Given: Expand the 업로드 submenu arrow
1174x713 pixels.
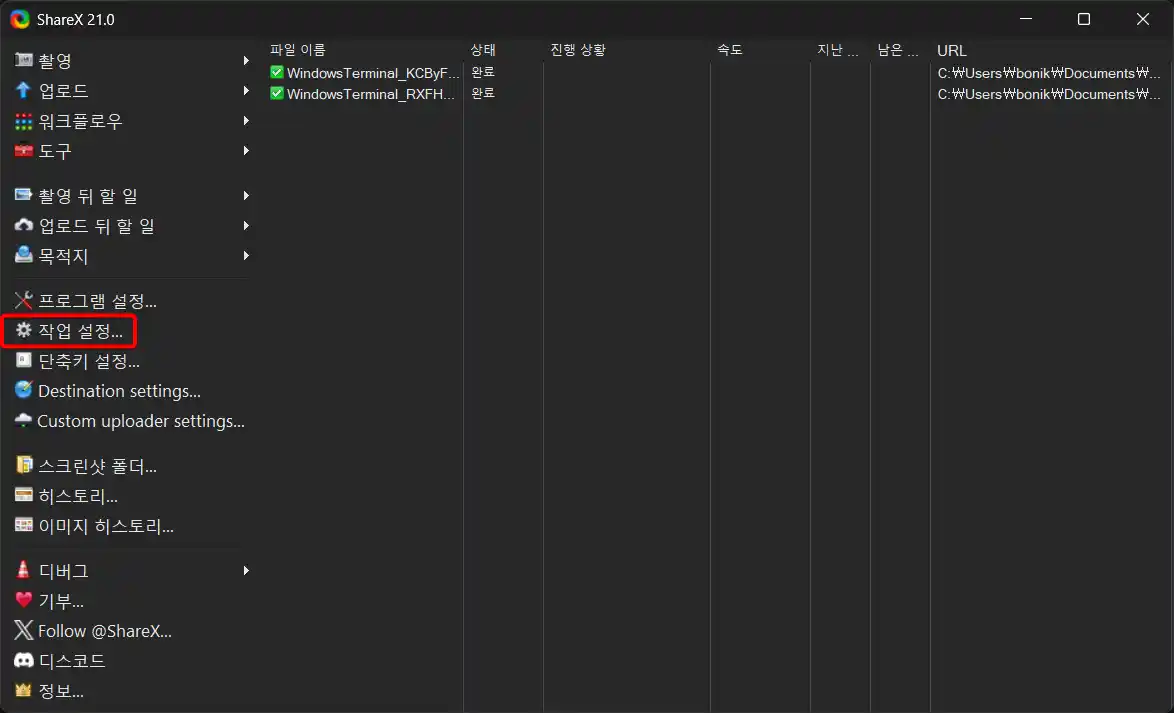Looking at the screenshot, I should (246, 90).
